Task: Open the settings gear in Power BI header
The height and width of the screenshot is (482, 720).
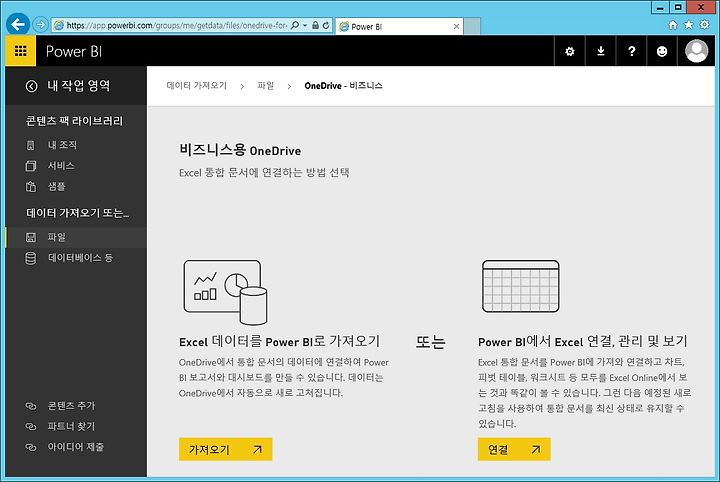Action: click(570, 51)
